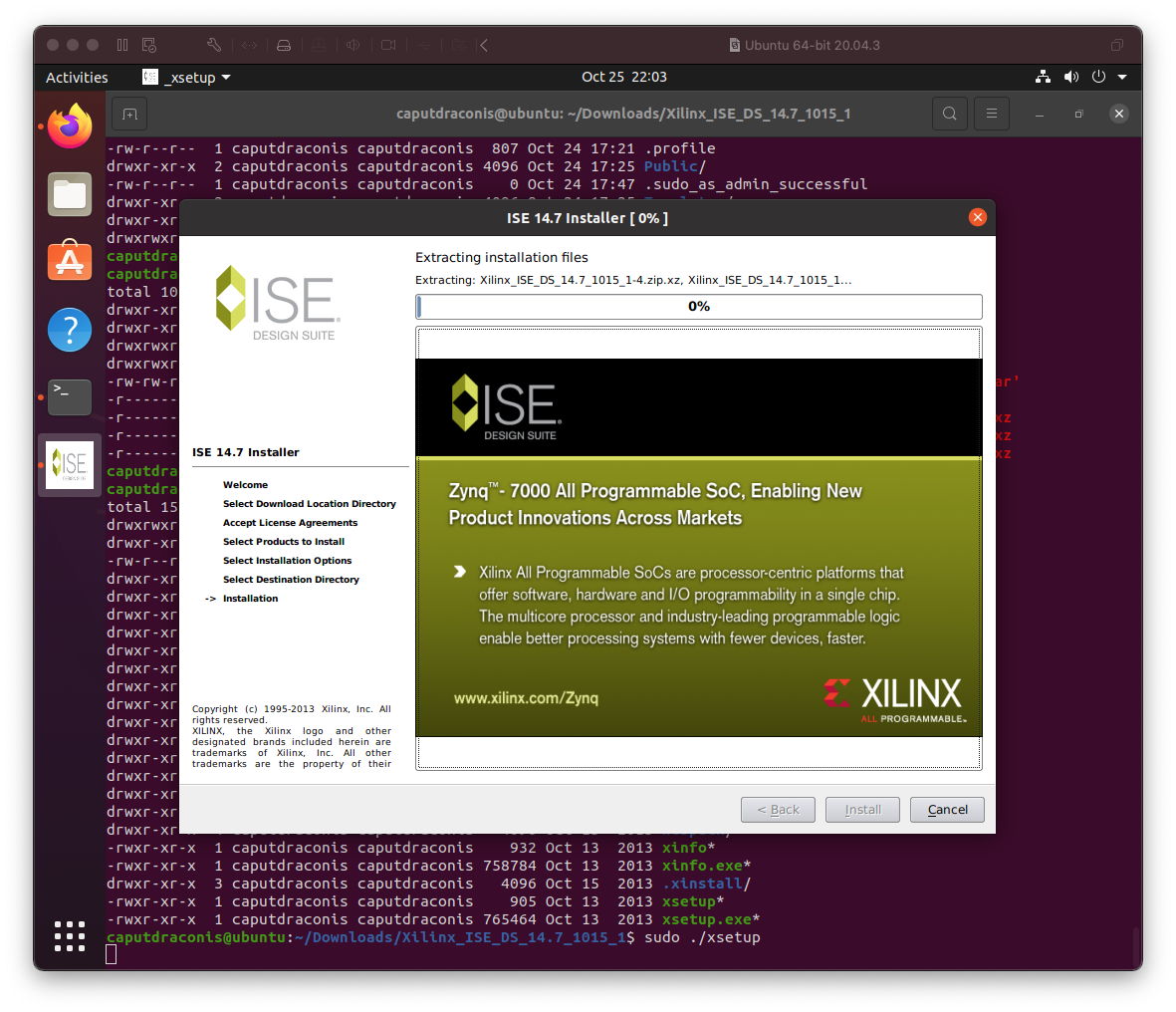
Task: Click Extracting installation files heading
Action: pyautogui.click(x=502, y=257)
